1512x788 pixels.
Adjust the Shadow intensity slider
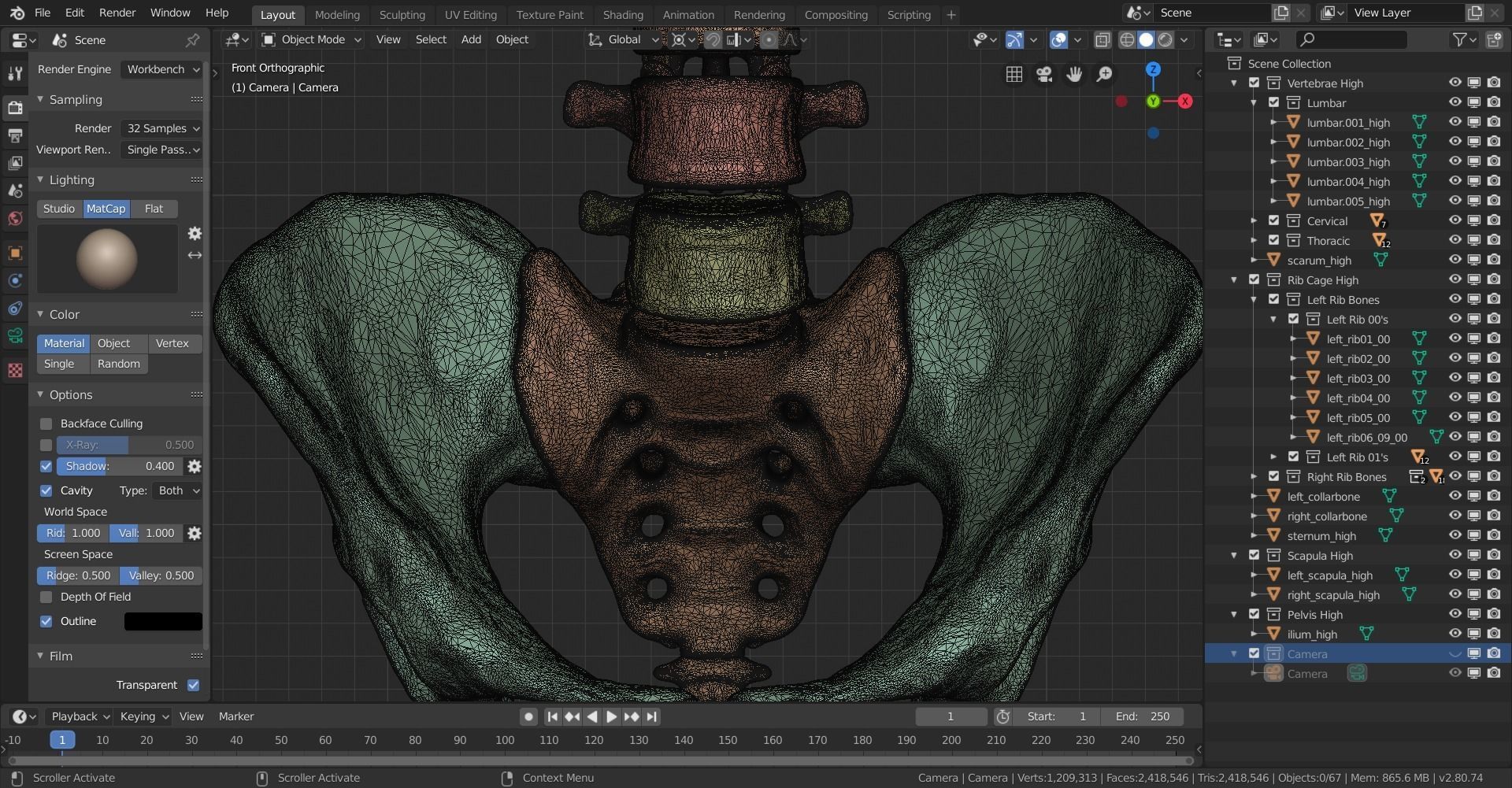coord(120,466)
